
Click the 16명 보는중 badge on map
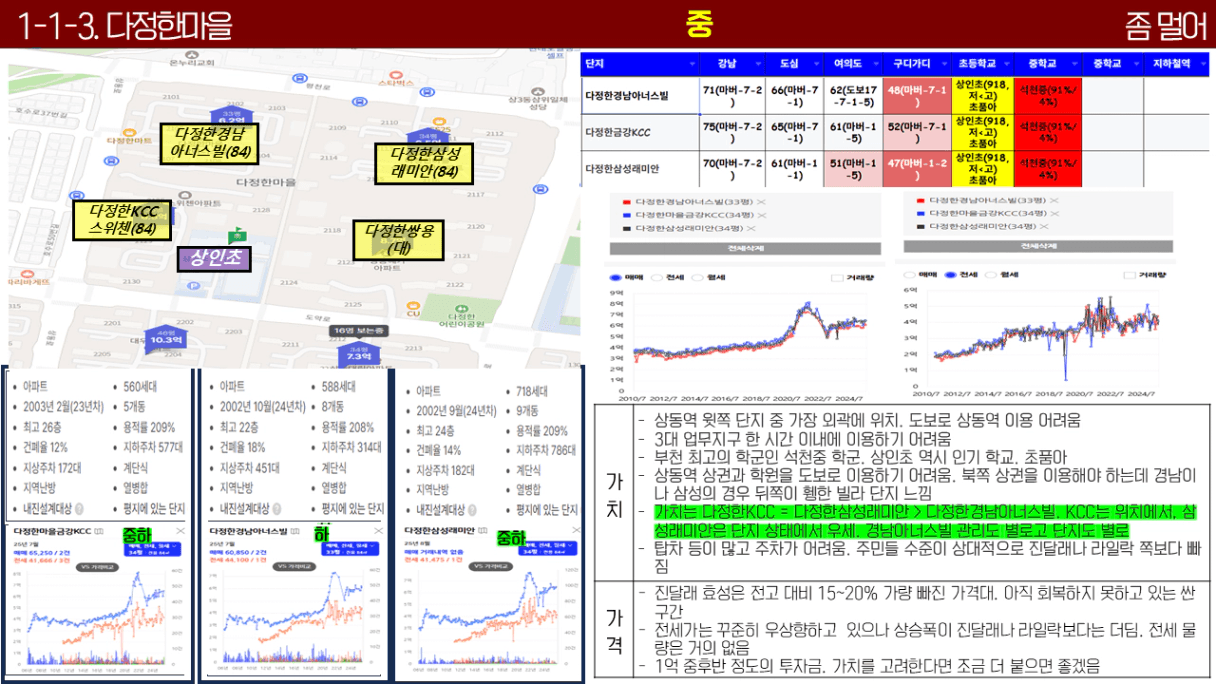pos(359,330)
